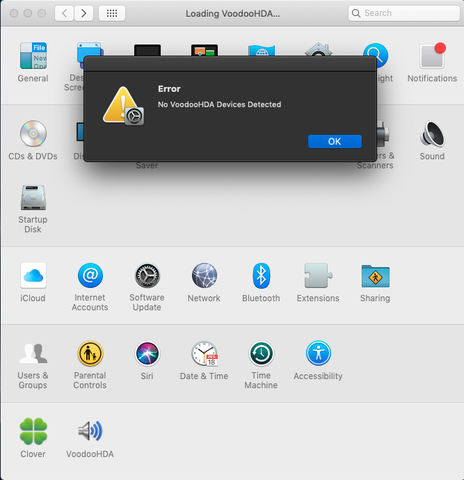Click the warning icon in the error dialog
The width and height of the screenshot is (464, 480).
point(123,106)
